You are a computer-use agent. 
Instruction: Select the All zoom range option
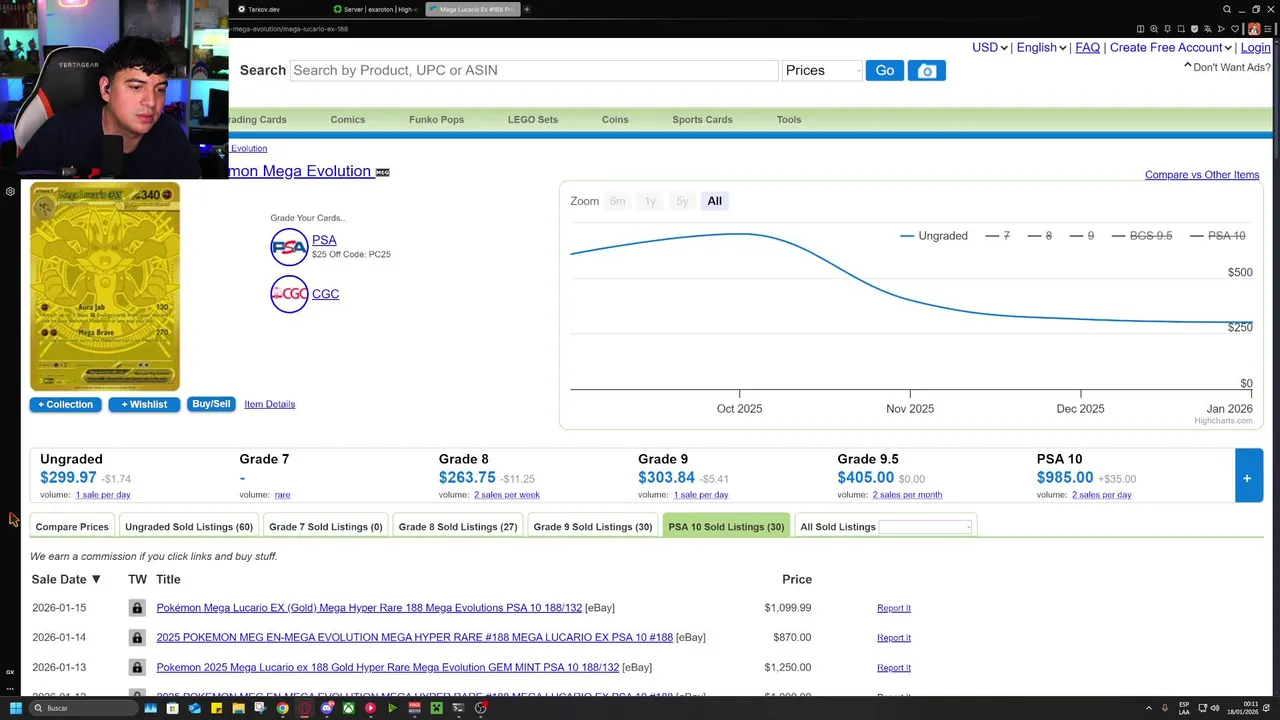[714, 201]
